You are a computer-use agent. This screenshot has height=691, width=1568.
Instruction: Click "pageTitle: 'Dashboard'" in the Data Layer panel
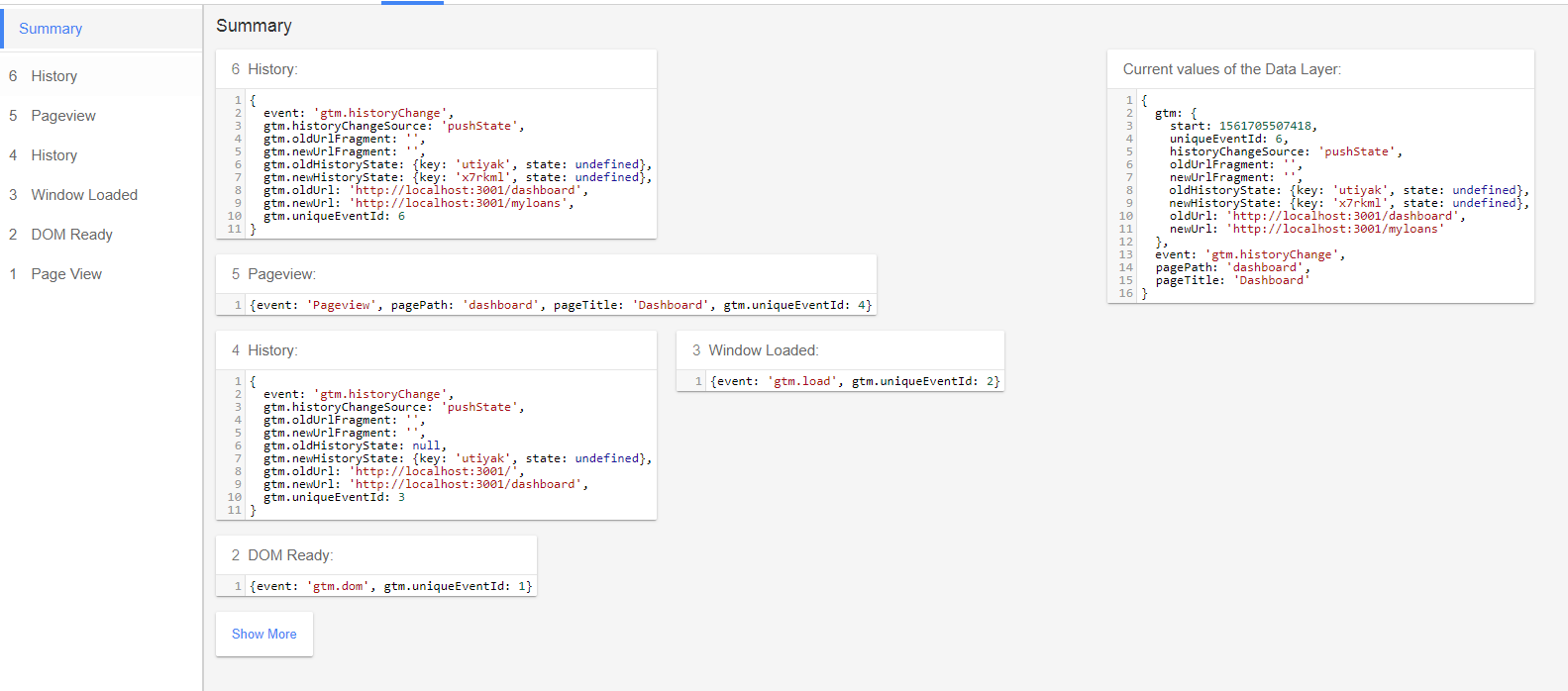coord(1232,280)
